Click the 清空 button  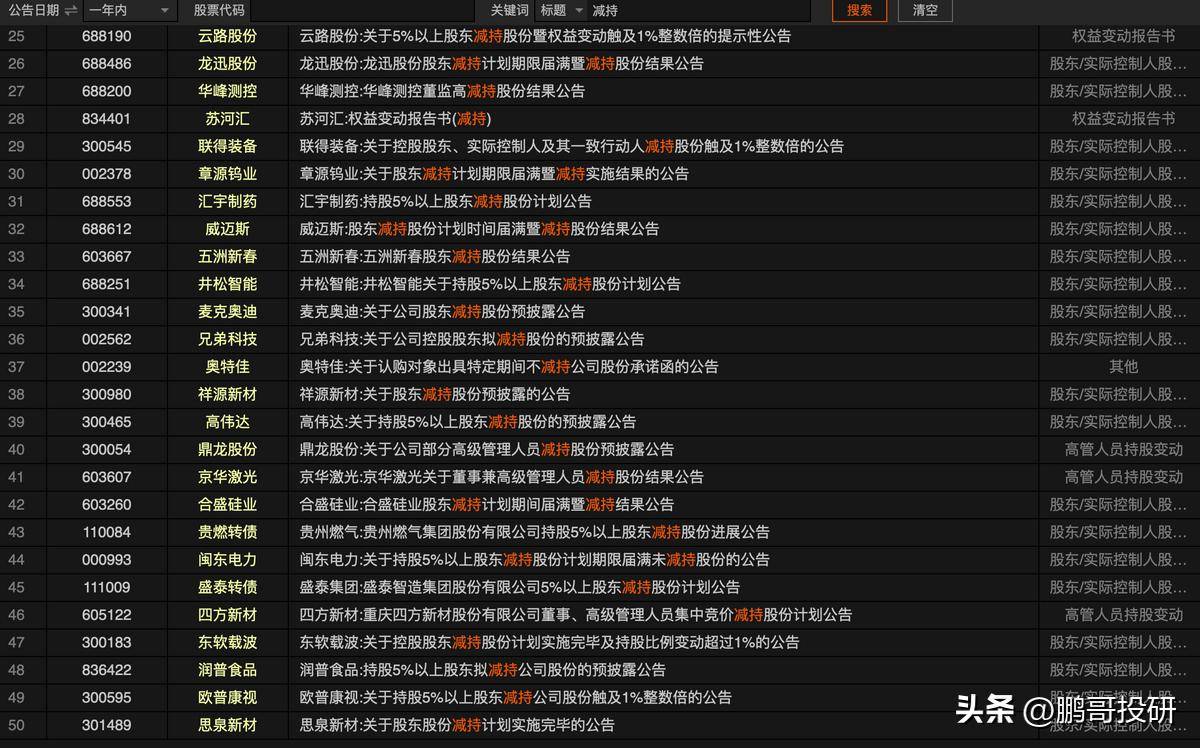(925, 10)
